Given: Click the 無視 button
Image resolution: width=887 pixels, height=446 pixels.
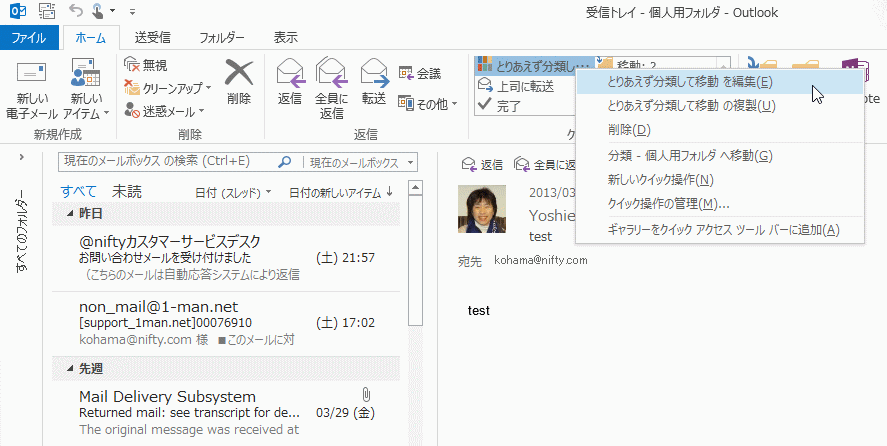Looking at the screenshot, I should pos(146,66).
